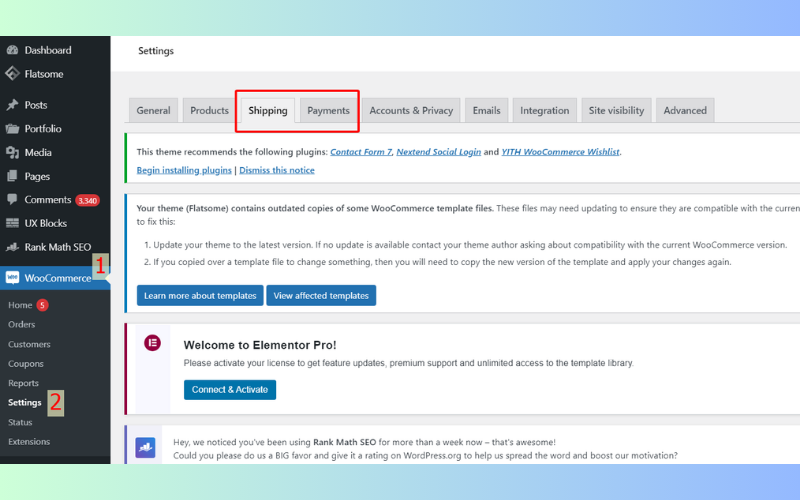Switch to Accounts & Privacy tab
The height and width of the screenshot is (500, 800).
click(411, 110)
